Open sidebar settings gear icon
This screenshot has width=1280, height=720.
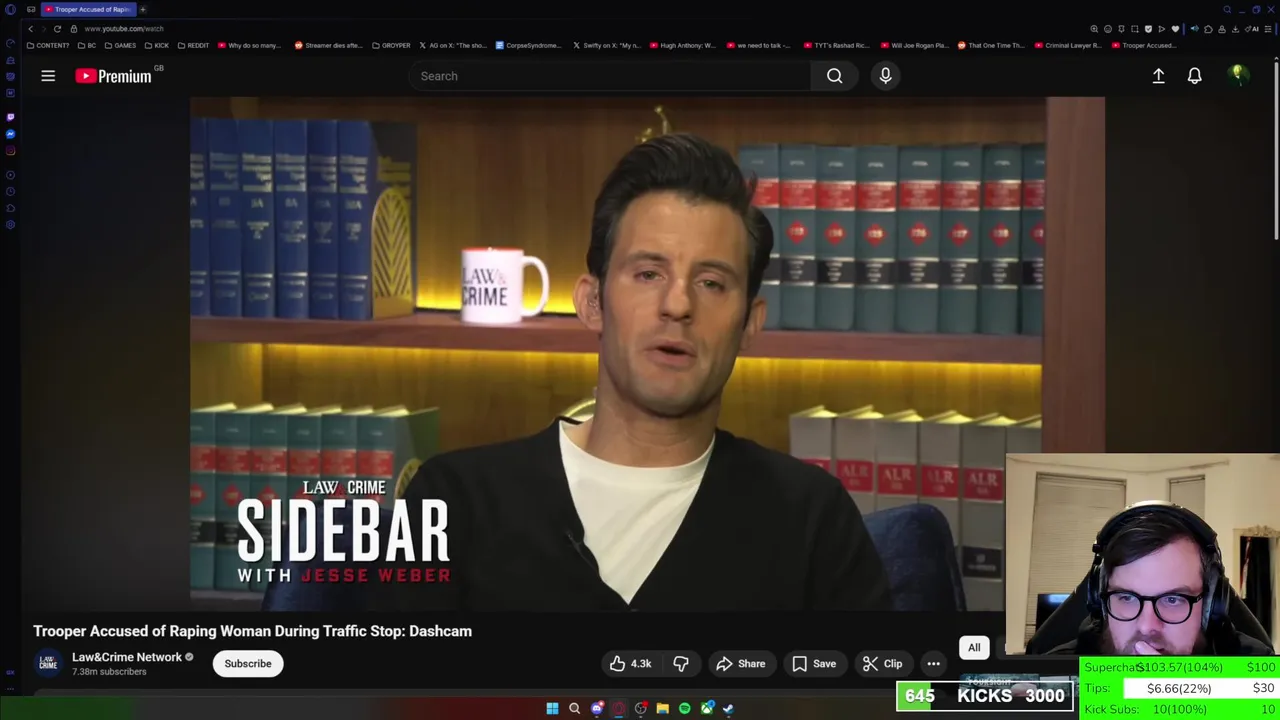pyautogui.click(x=10, y=225)
